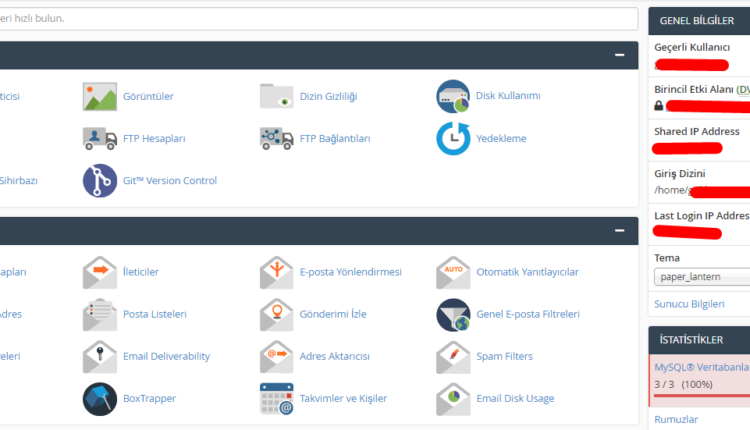Click the Spam Filters text link
The width and height of the screenshot is (750, 430).
[504, 356]
